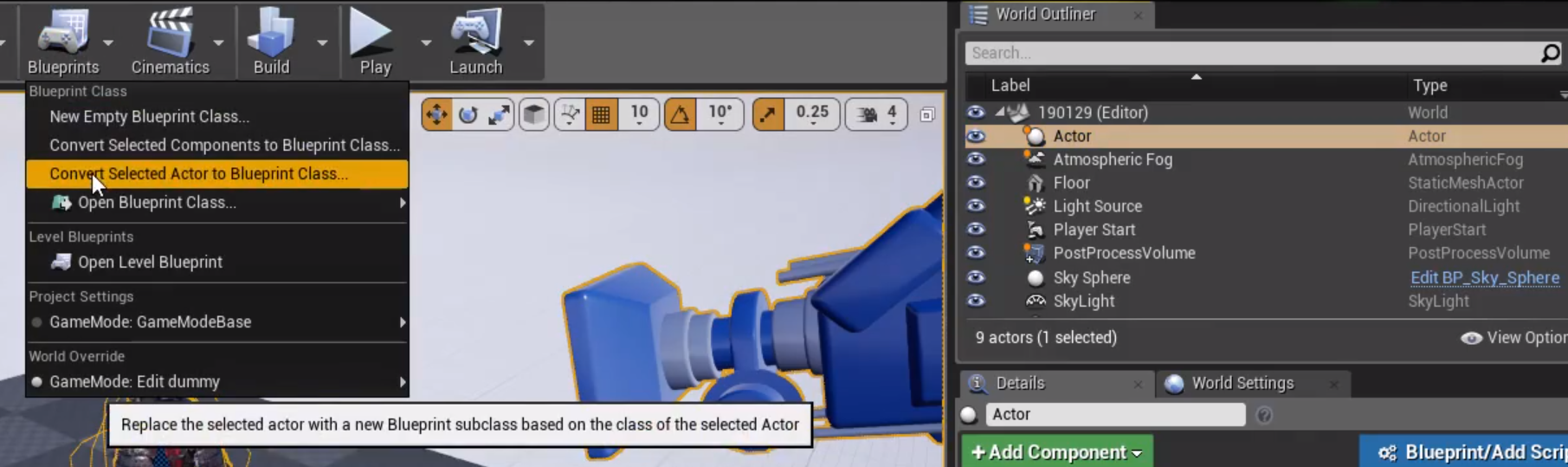The height and width of the screenshot is (467, 1568).
Task: Open the Blueprints dropdown arrow
Action: 108,42
